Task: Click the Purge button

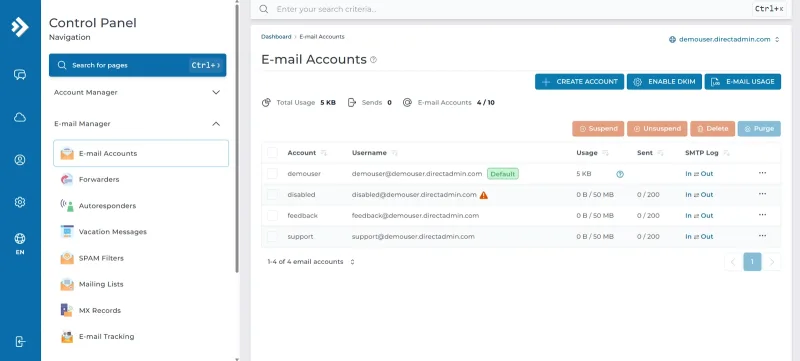Action: click(759, 129)
